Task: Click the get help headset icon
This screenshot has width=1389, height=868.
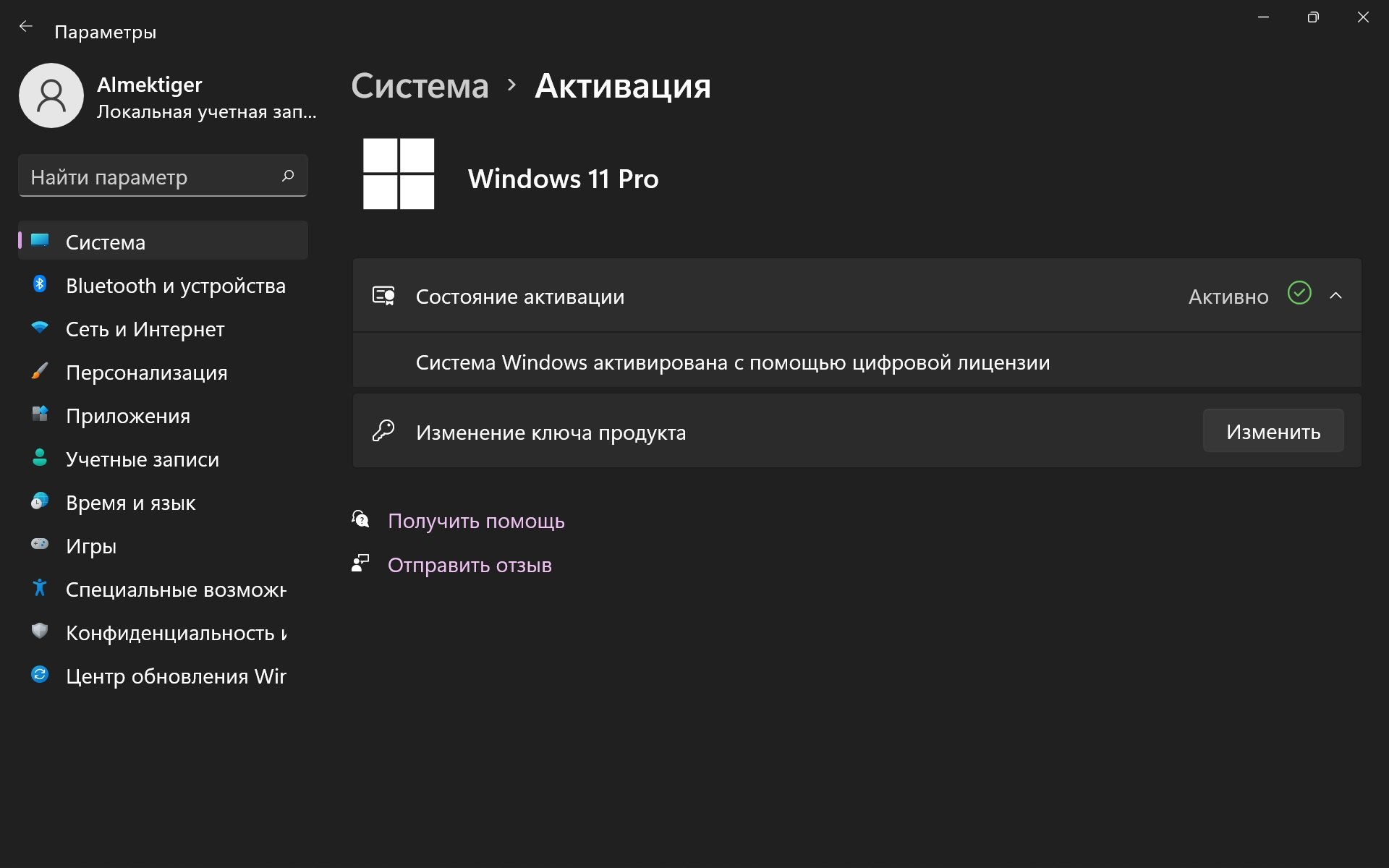Action: 360,519
